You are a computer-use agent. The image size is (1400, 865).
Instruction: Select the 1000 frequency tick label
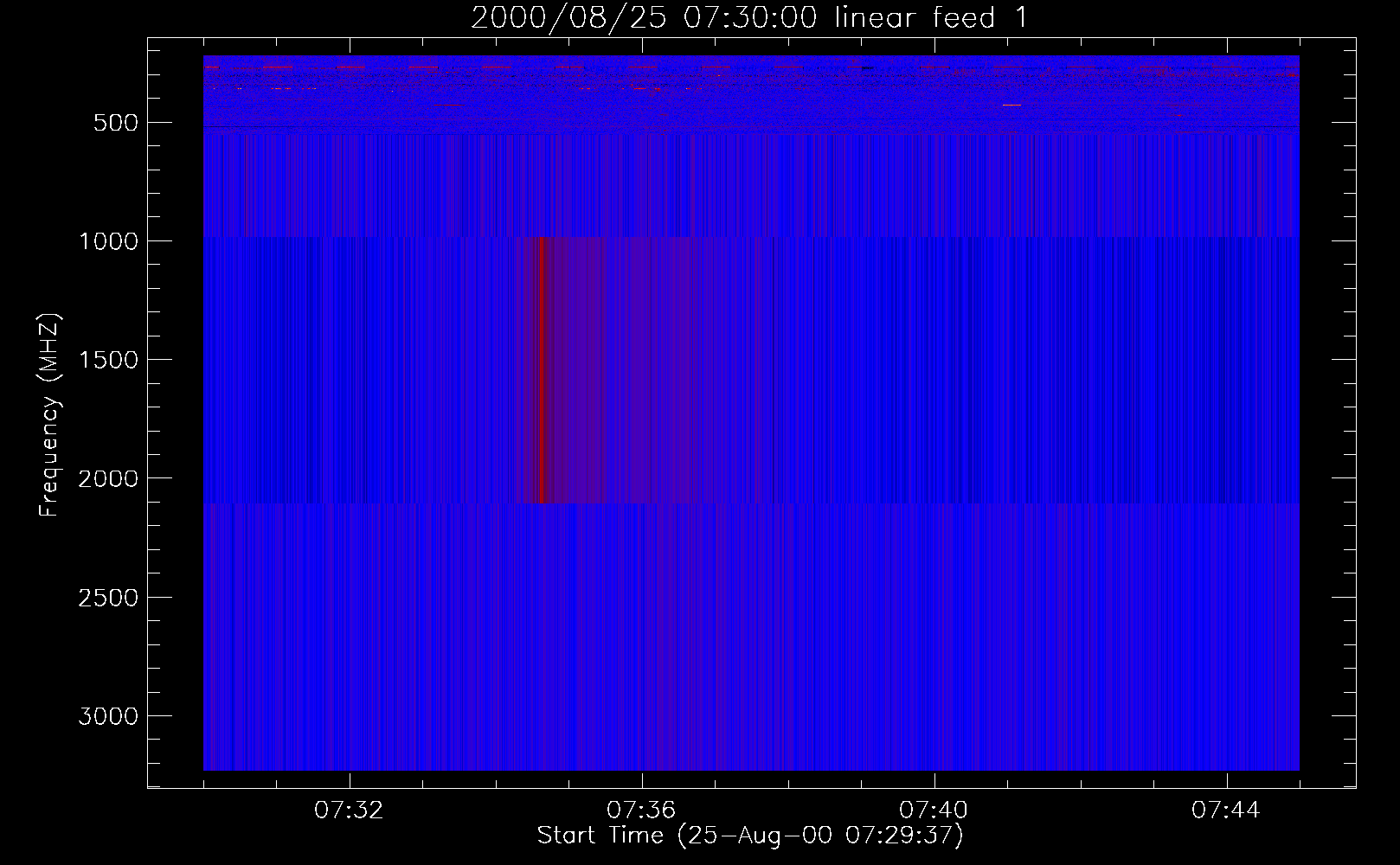[x=108, y=241]
